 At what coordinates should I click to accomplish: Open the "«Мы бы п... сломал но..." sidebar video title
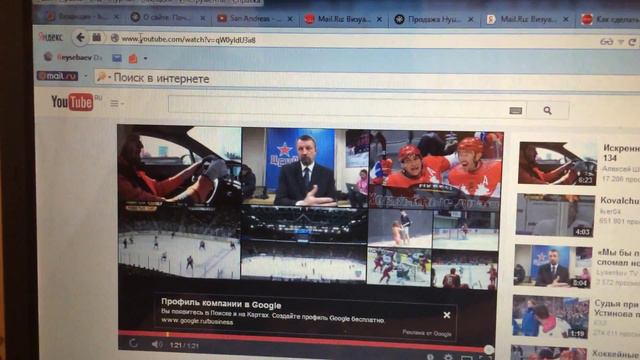[x=618, y=257]
